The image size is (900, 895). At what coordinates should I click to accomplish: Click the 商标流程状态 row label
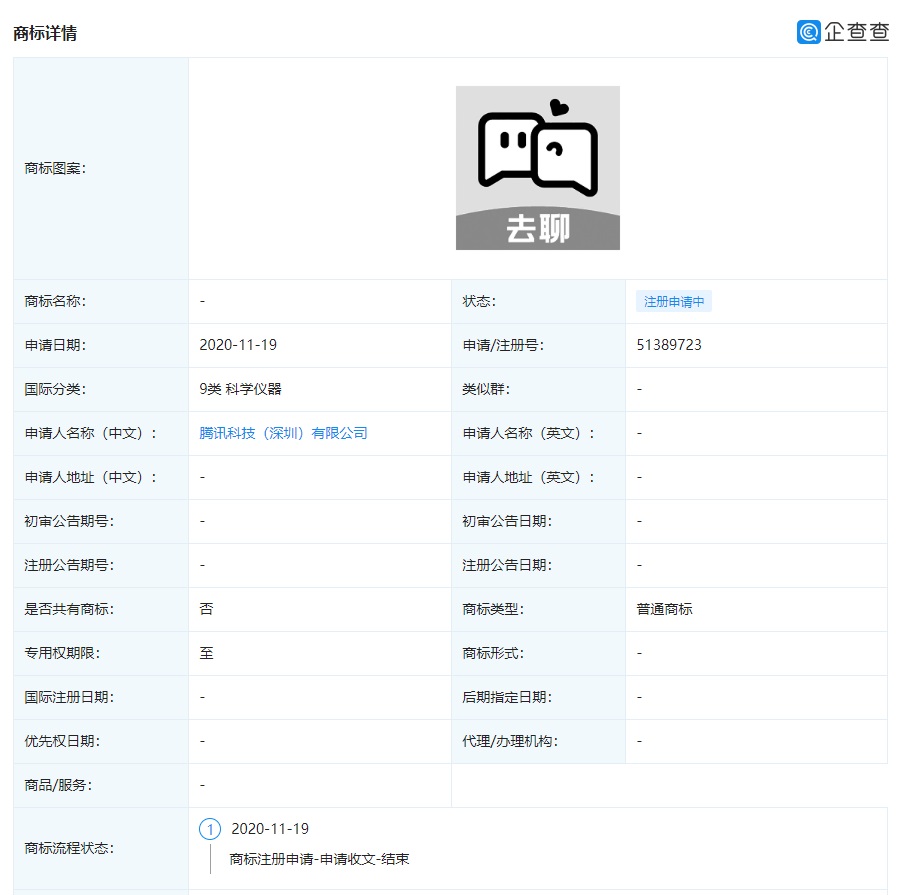68,848
